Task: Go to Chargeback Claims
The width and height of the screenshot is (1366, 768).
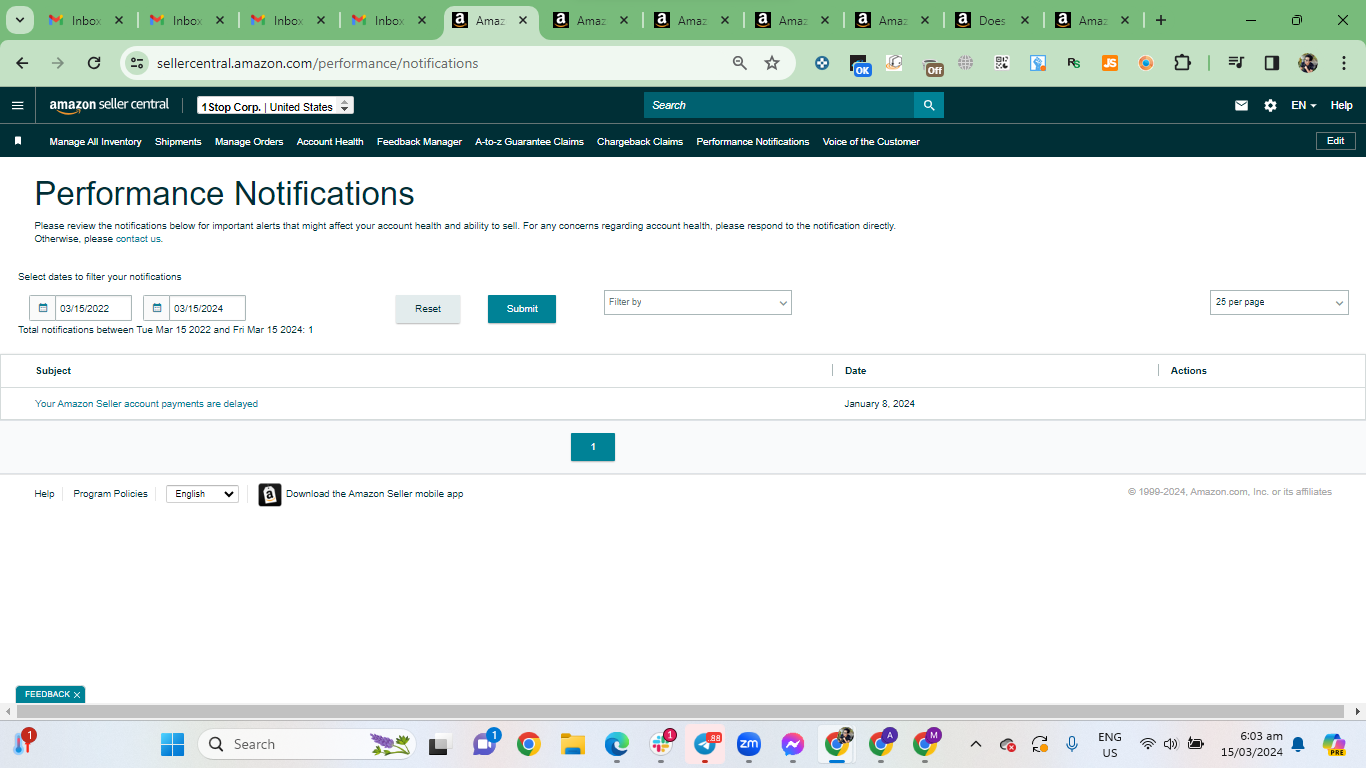Action: click(640, 142)
